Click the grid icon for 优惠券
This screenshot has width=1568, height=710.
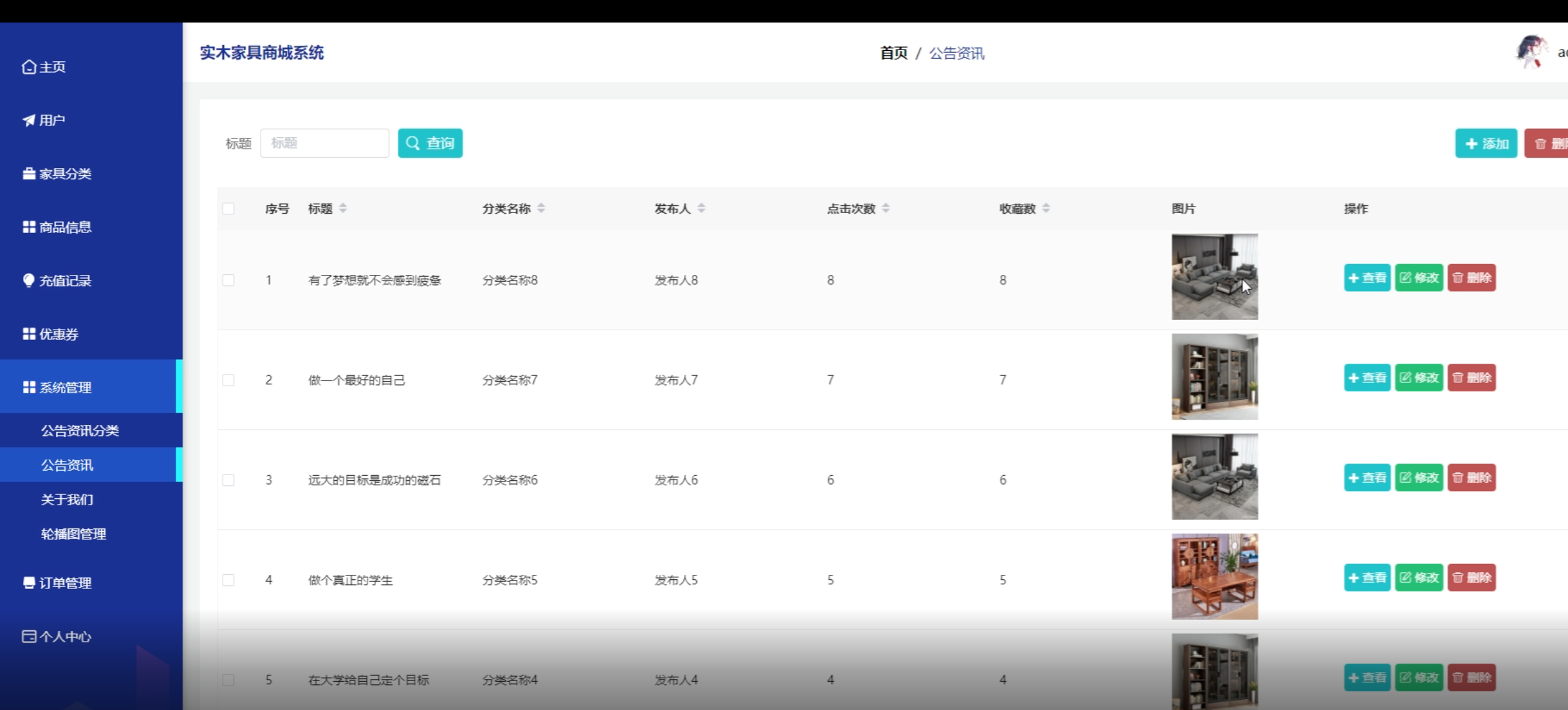click(28, 334)
